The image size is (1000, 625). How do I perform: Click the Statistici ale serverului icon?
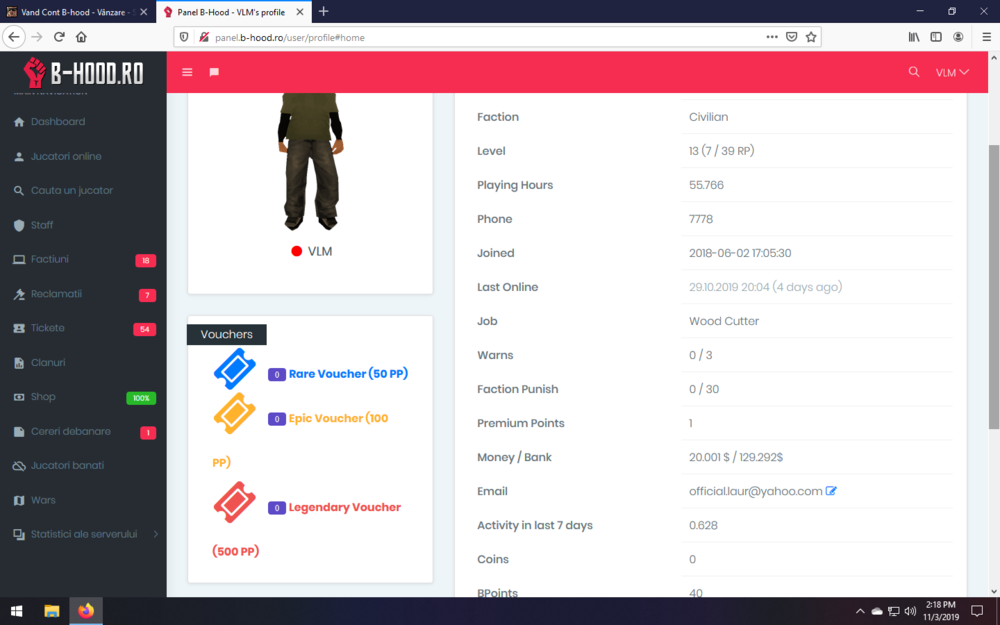(x=19, y=534)
